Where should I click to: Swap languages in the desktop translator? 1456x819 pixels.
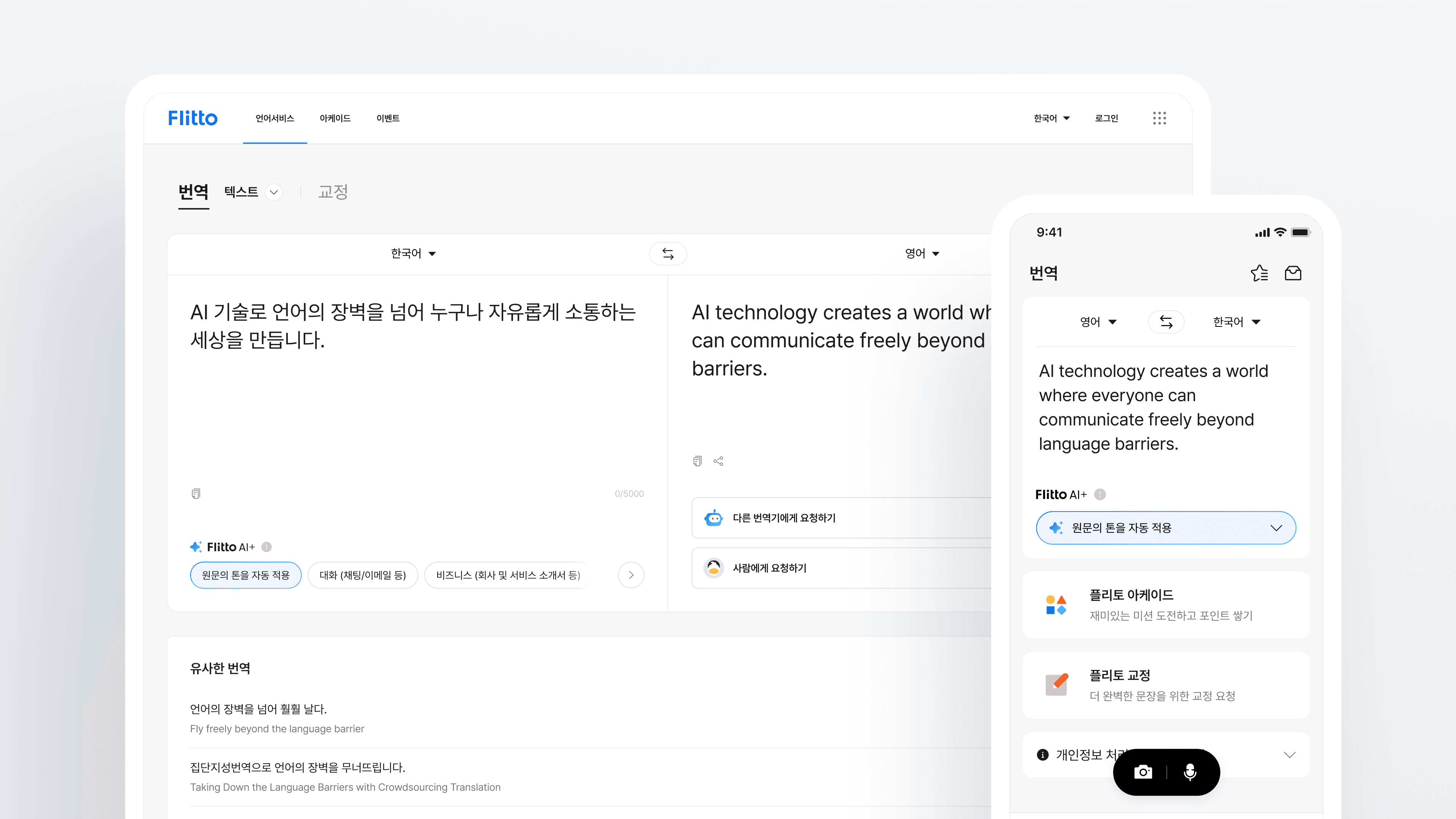point(668,254)
